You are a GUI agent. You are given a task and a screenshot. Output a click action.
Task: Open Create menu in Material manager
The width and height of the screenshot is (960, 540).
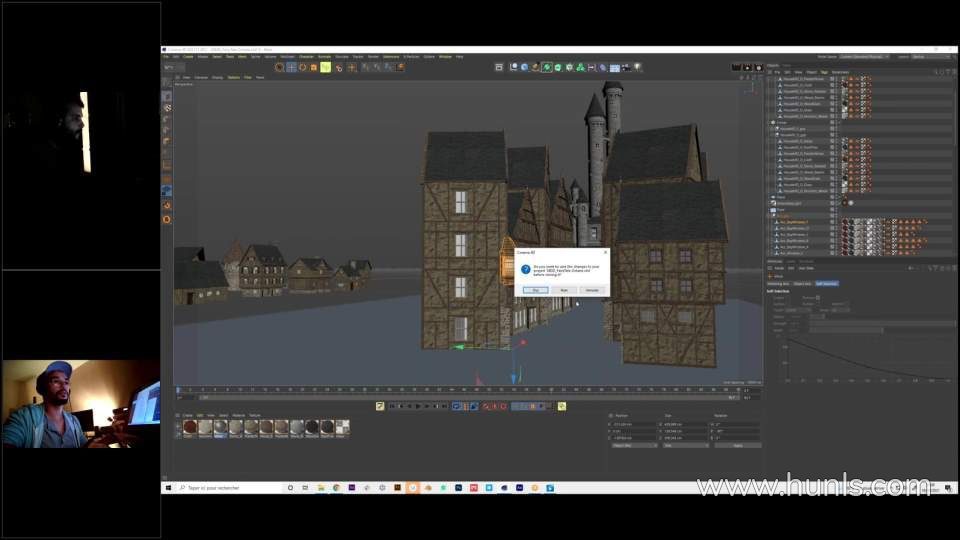click(x=187, y=415)
